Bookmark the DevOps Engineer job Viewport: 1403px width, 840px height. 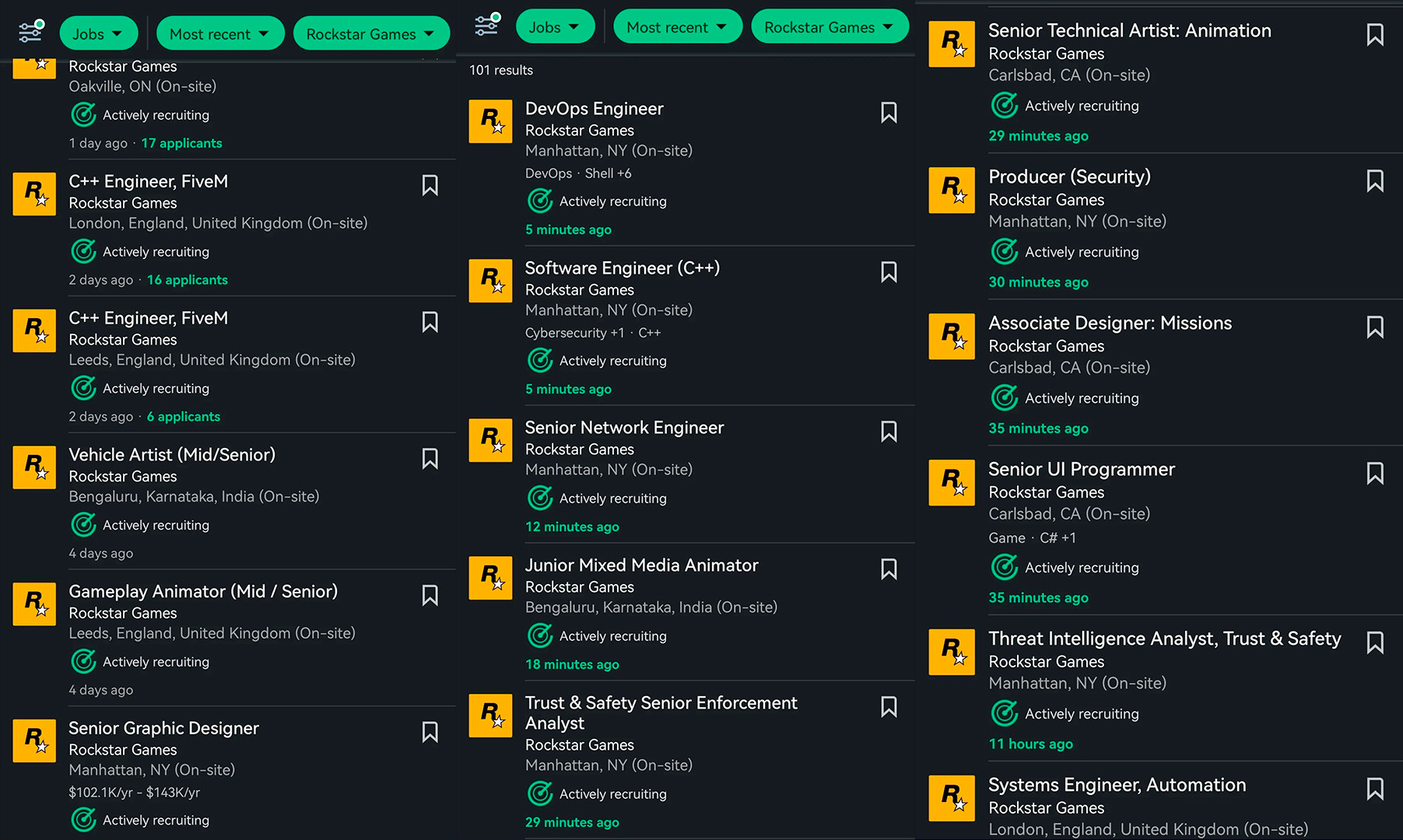point(889,113)
